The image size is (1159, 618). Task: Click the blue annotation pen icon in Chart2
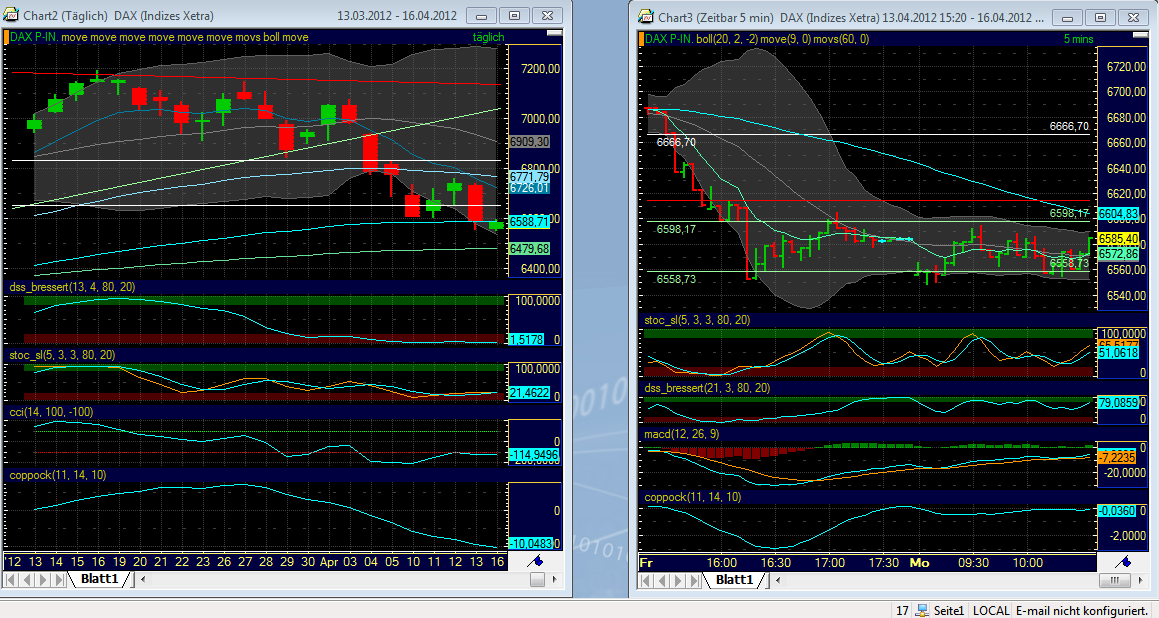(535, 562)
